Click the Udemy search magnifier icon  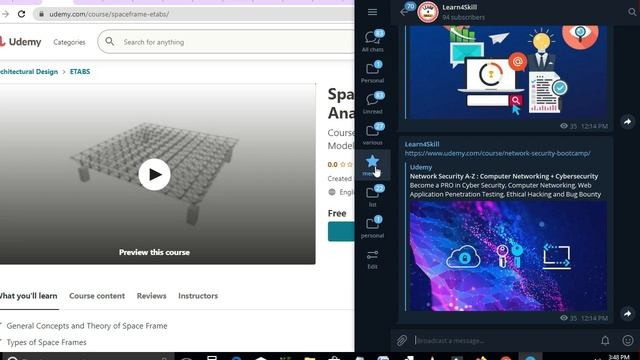[109, 41]
